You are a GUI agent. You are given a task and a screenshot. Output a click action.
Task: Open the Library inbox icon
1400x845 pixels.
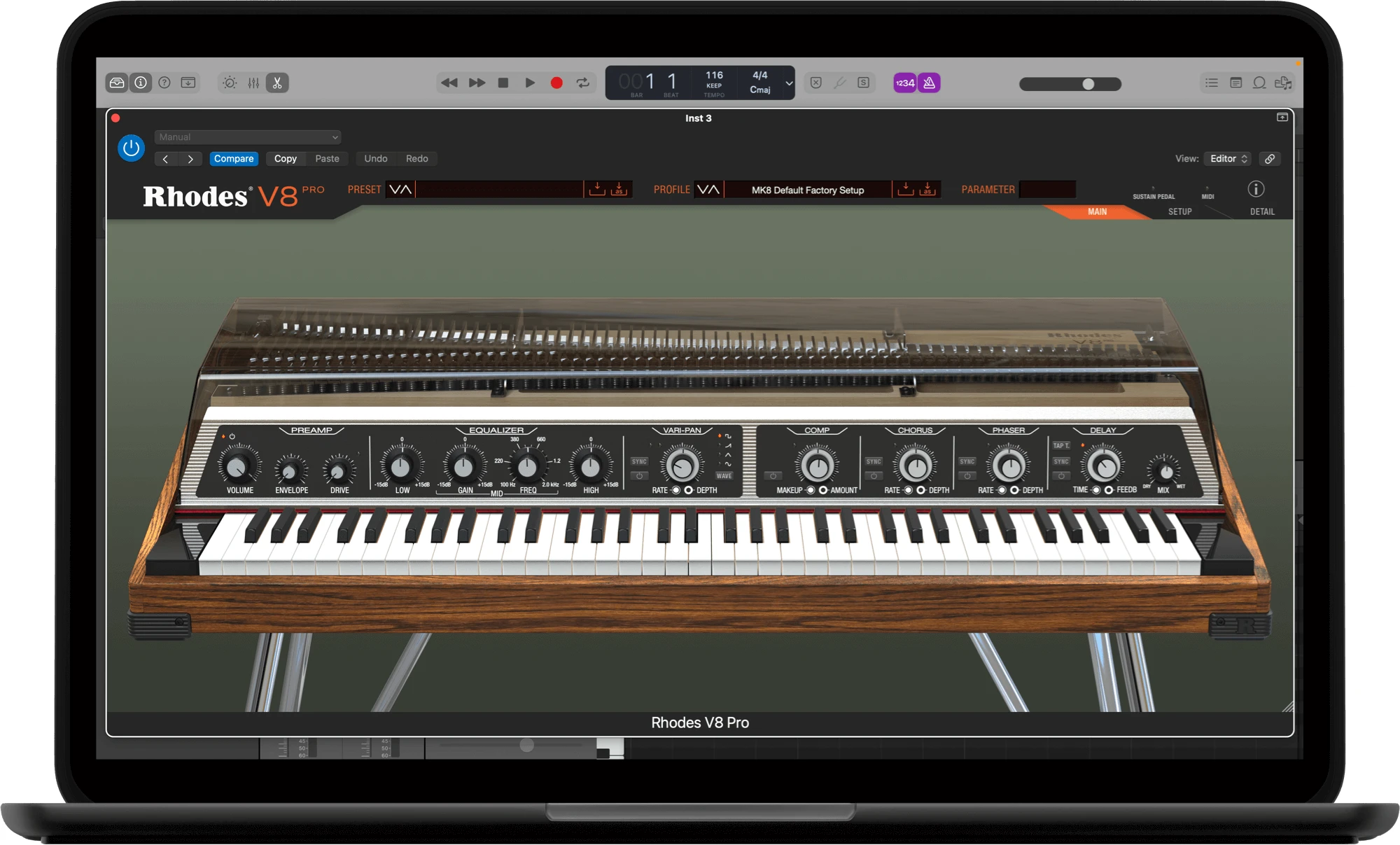117,83
